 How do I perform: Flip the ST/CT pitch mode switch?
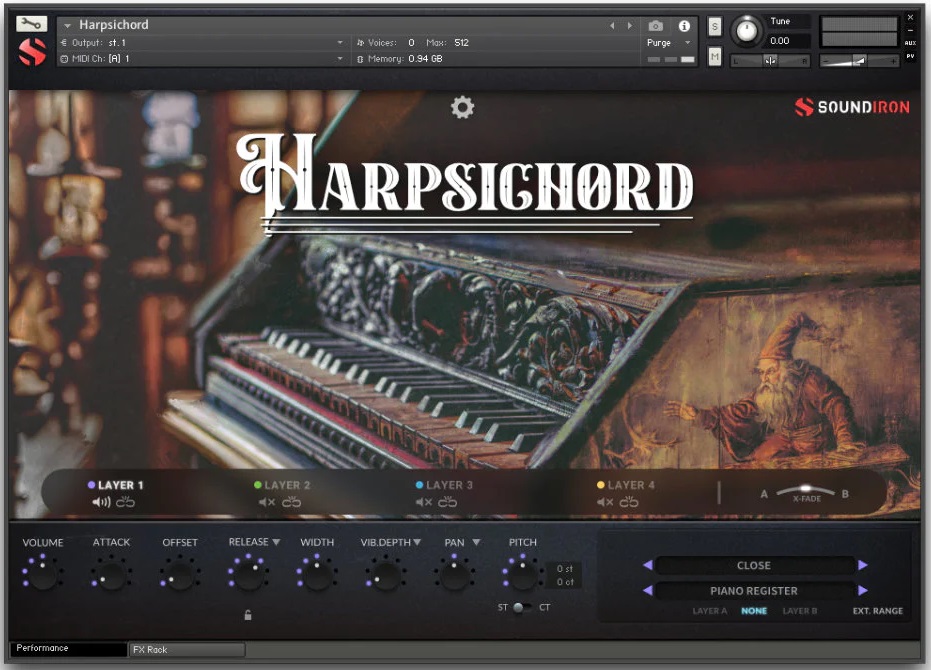[x=521, y=607]
